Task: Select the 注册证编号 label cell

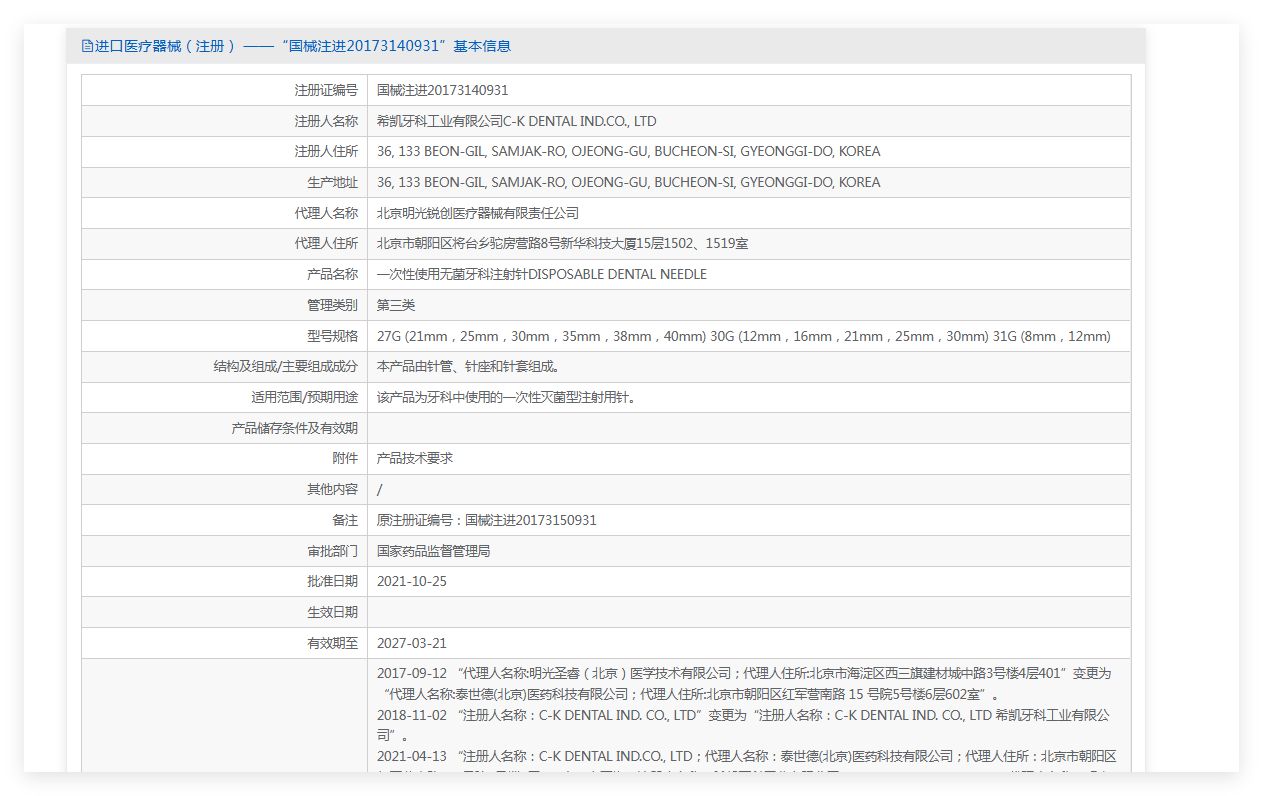Action: 224,90
